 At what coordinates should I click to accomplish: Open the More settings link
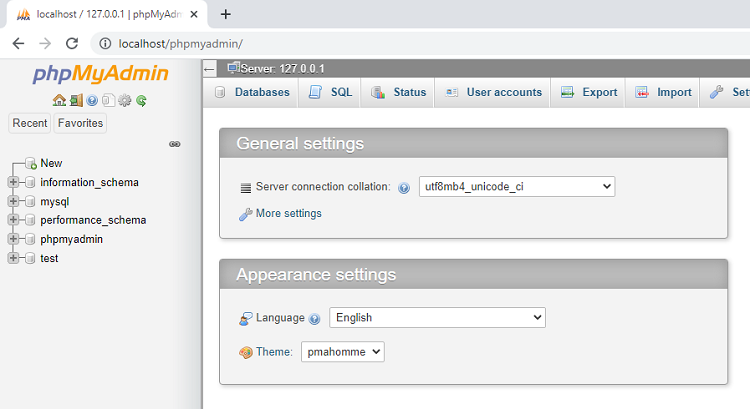tap(288, 213)
